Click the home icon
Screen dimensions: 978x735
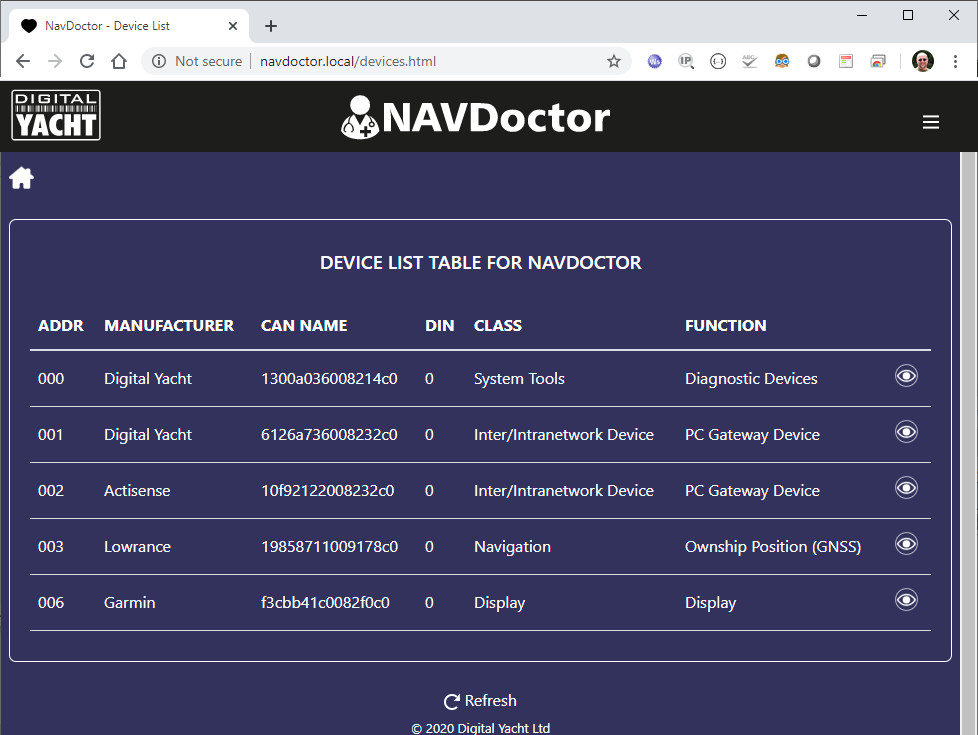(x=22, y=179)
